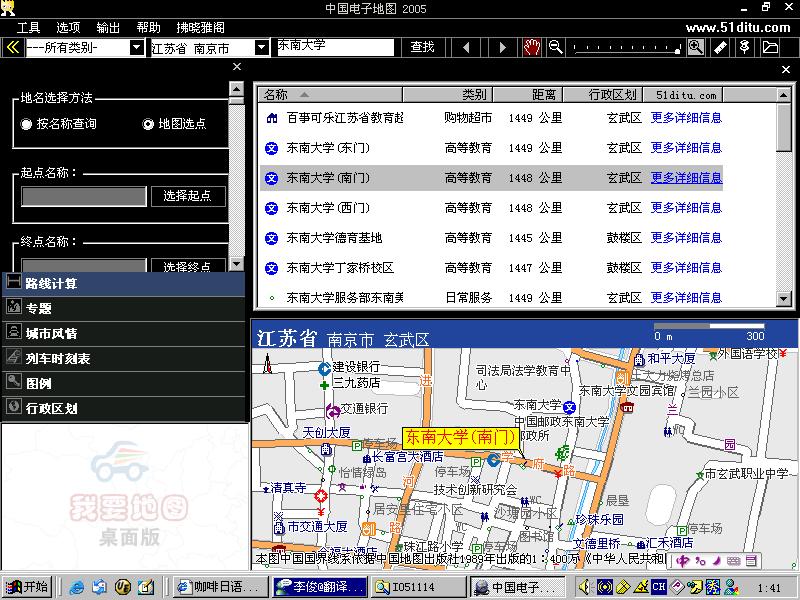Click the zoom out magnifier icon

point(555,47)
